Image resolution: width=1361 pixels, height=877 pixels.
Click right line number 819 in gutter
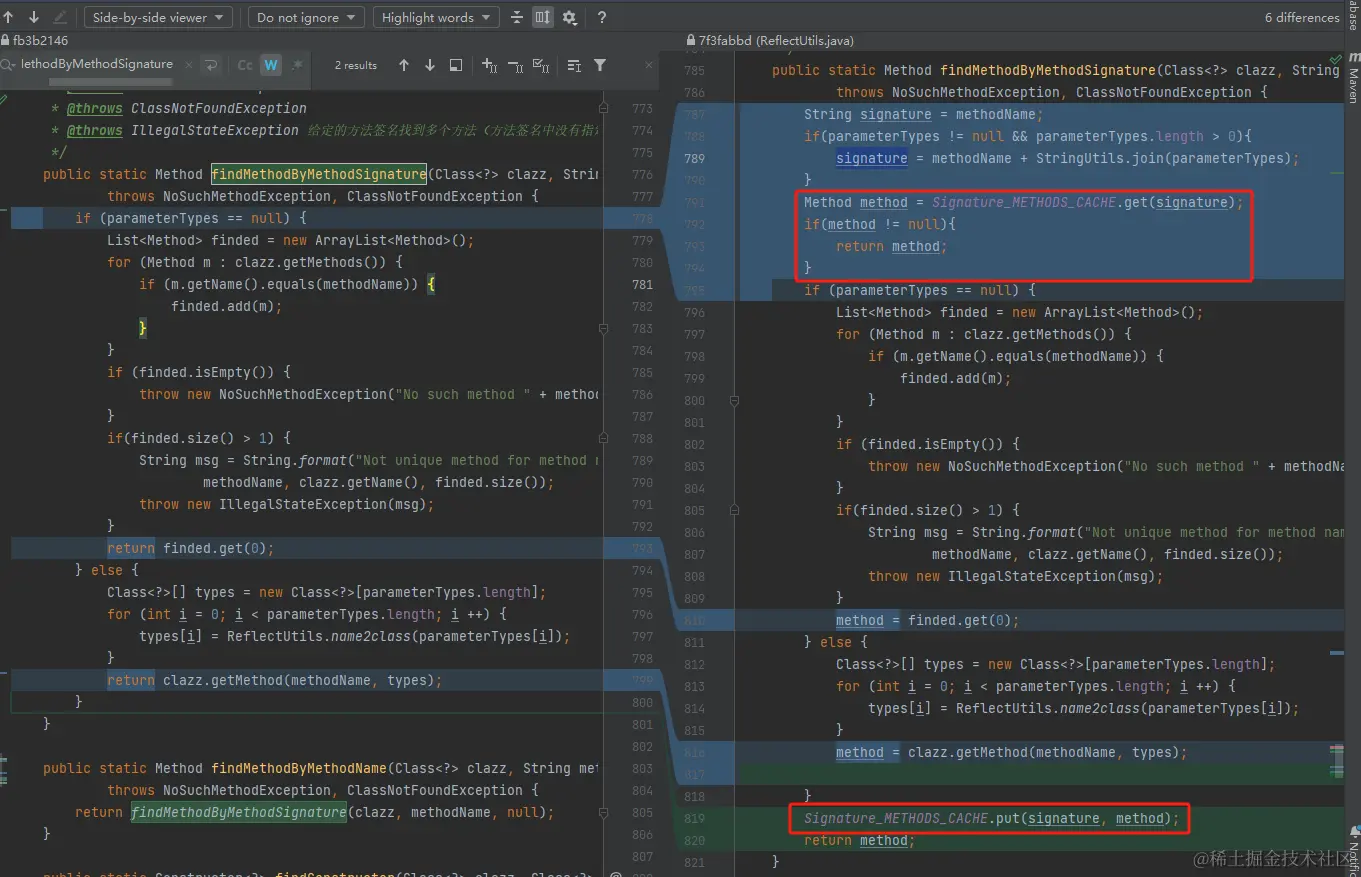click(694, 818)
